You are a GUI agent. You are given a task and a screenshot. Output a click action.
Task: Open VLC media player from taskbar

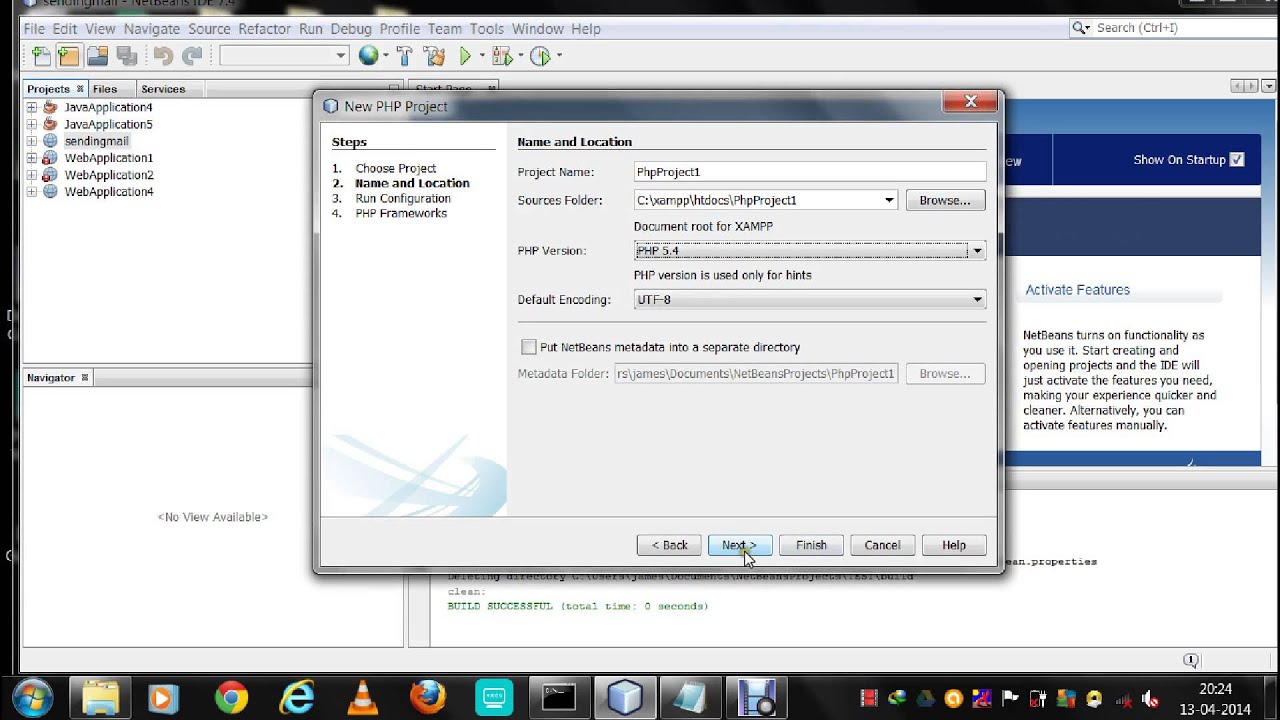coord(362,697)
